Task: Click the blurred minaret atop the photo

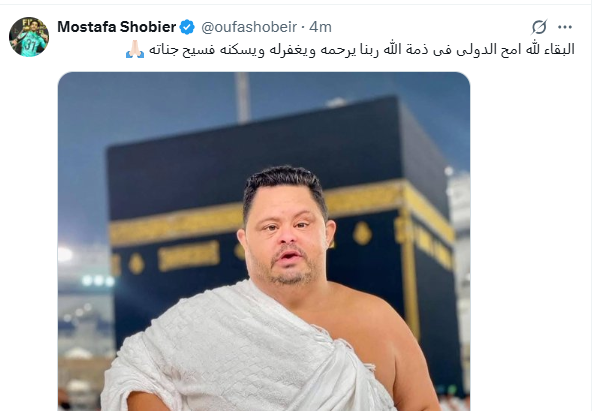Action: point(242,97)
